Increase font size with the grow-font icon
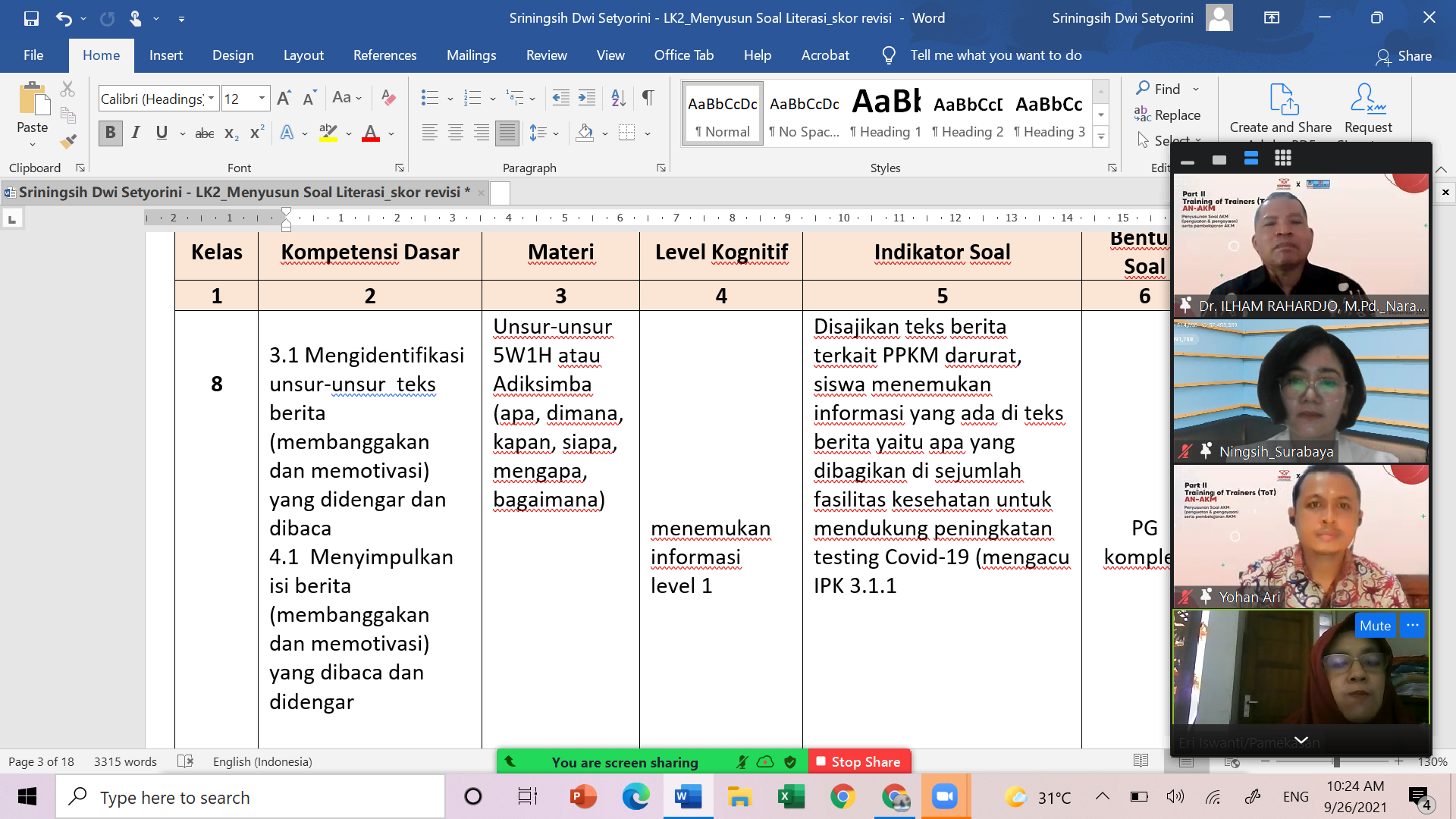1456x819 pixels. coord(284,98)
